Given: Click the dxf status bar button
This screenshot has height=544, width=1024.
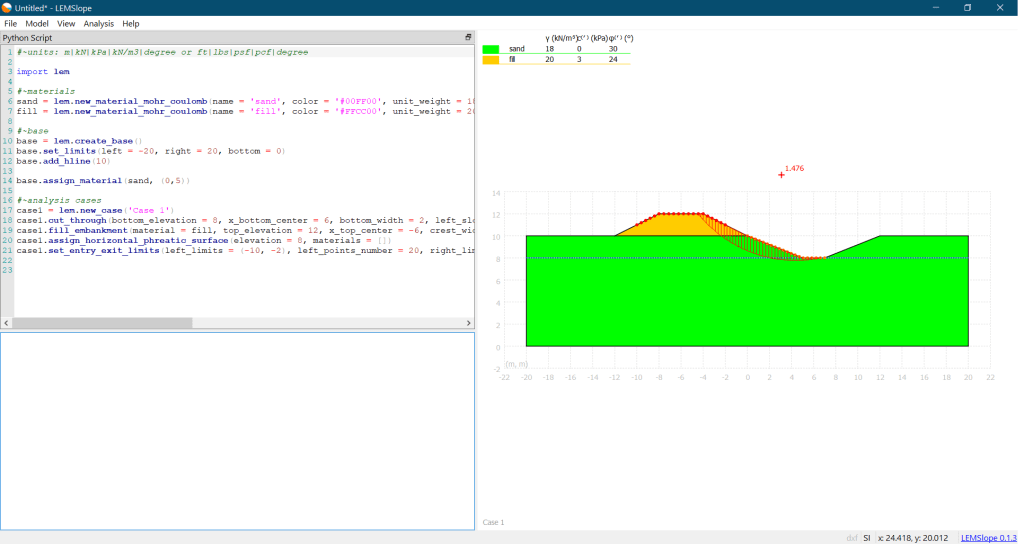Looking at the screenshot, I should (x=852, y=537).
